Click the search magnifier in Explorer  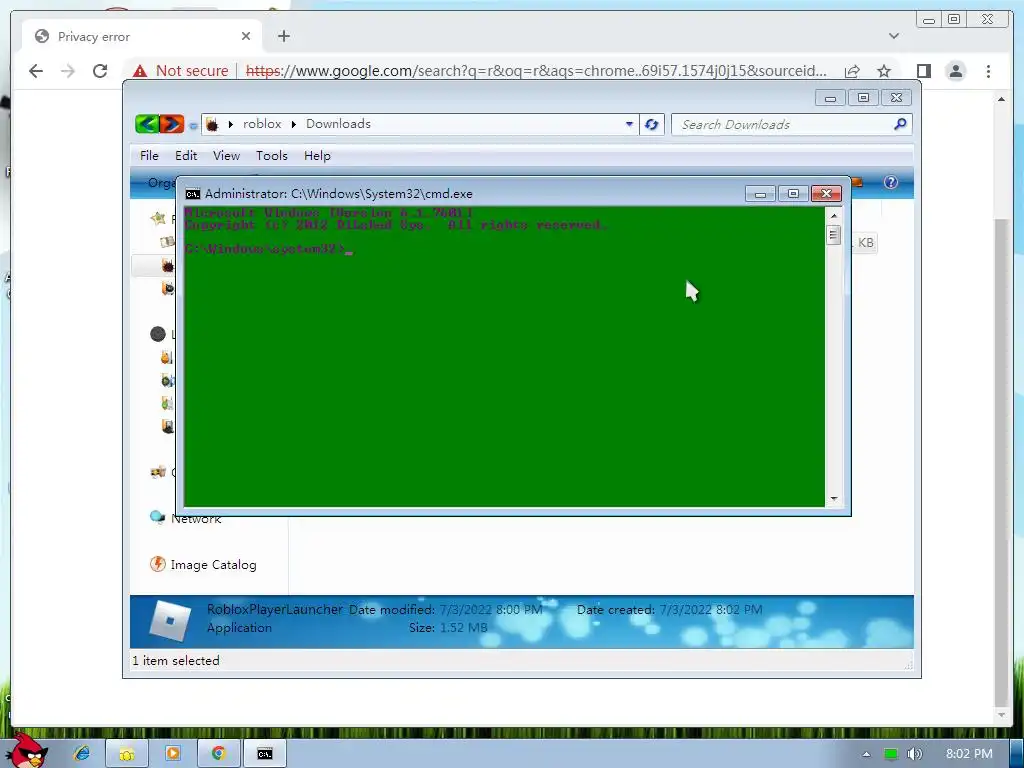(x=901, y=123)
